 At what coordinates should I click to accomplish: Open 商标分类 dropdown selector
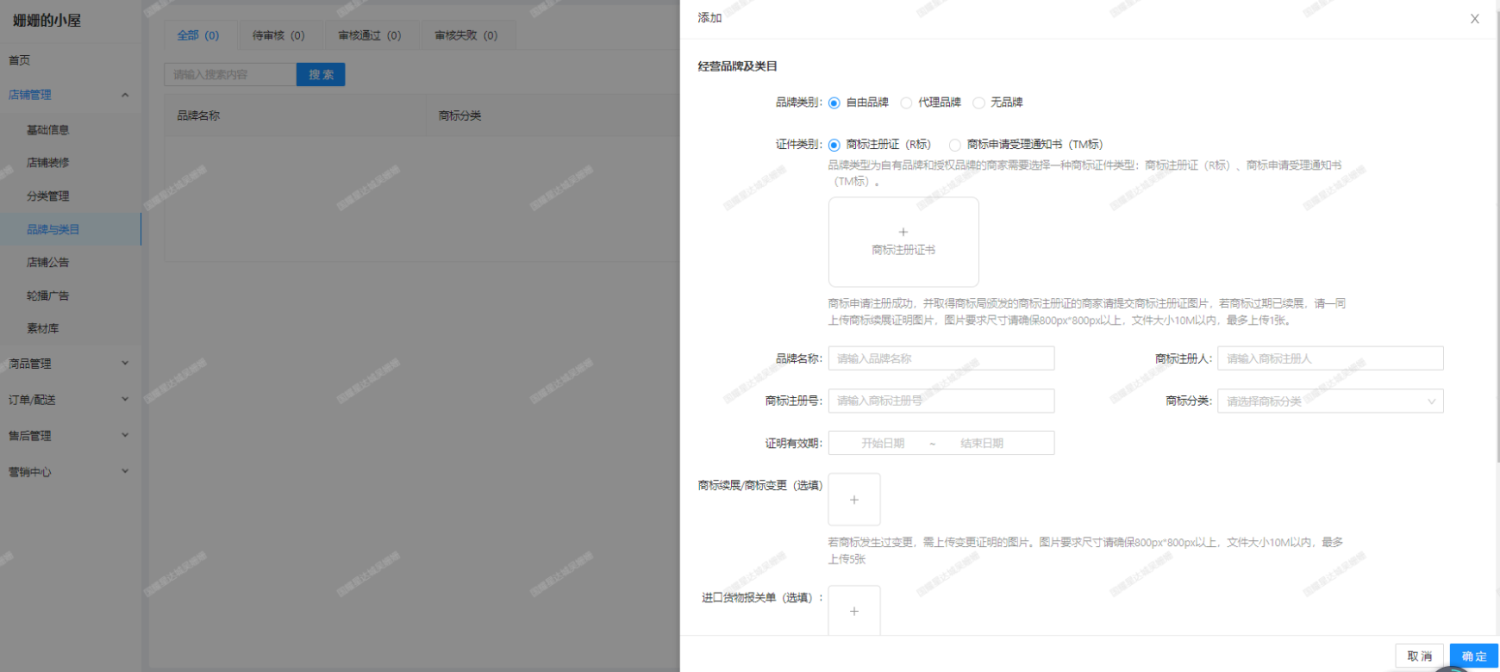click(1329, 401)
